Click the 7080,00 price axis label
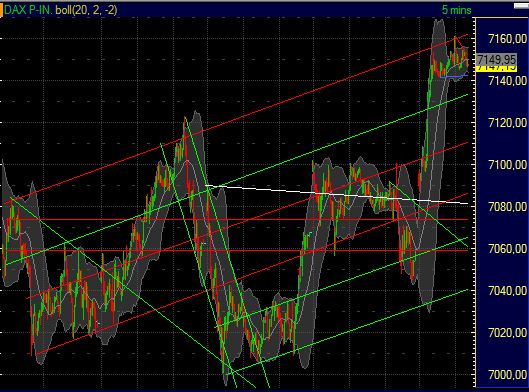 (507, 206)
